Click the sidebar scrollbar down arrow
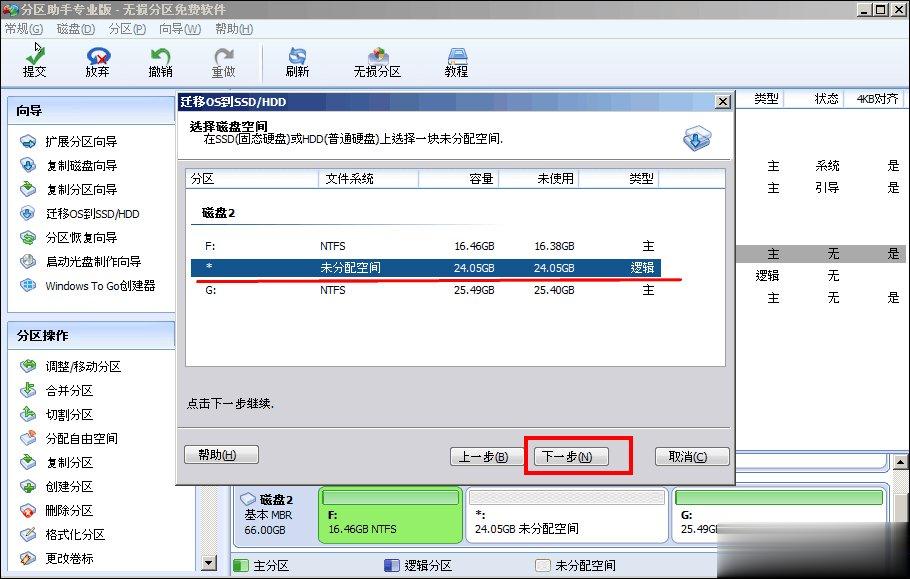 208,562
